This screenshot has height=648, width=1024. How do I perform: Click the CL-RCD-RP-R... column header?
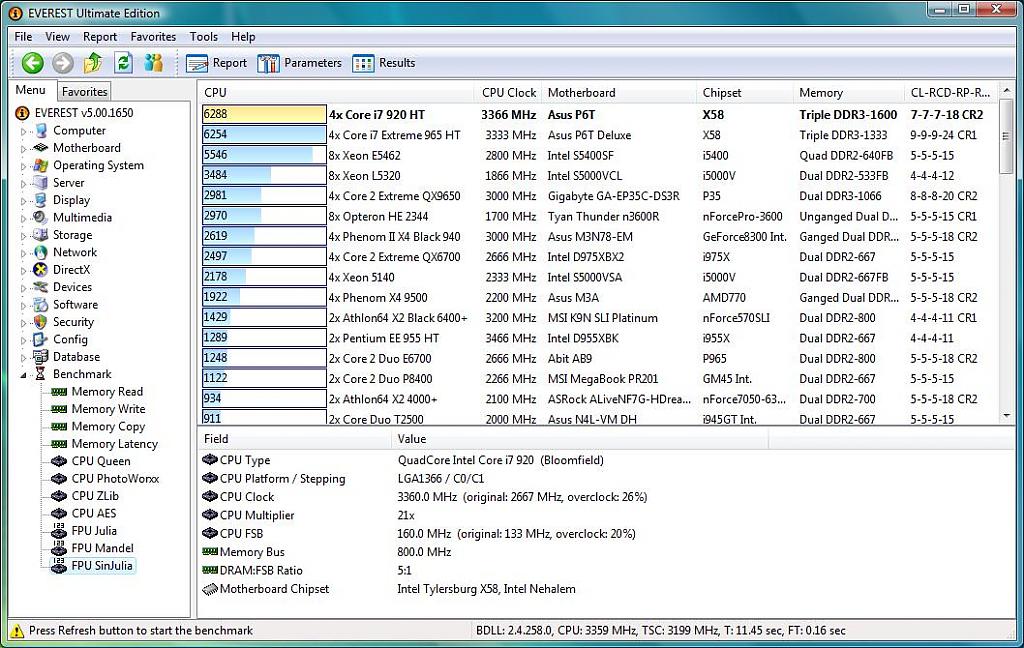pyautogui.click(x=950, y=93)
